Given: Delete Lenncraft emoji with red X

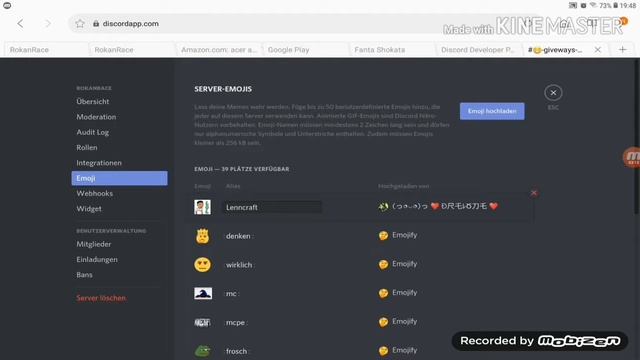Looking at the screenshot, I should point(533,193).
